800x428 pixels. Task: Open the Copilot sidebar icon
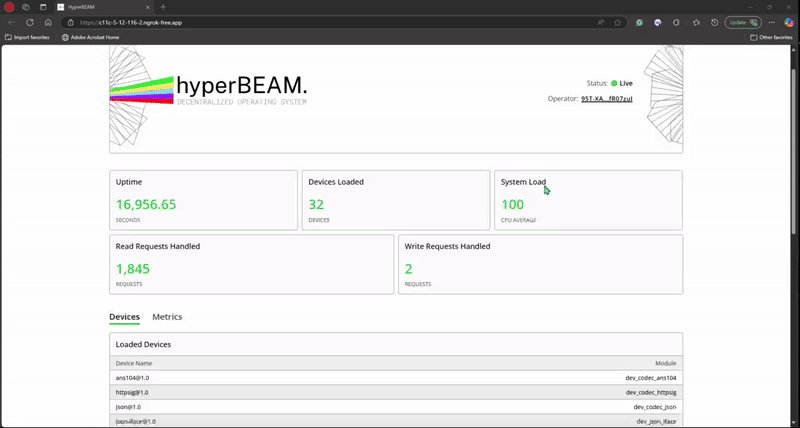(x=789, y=22)
